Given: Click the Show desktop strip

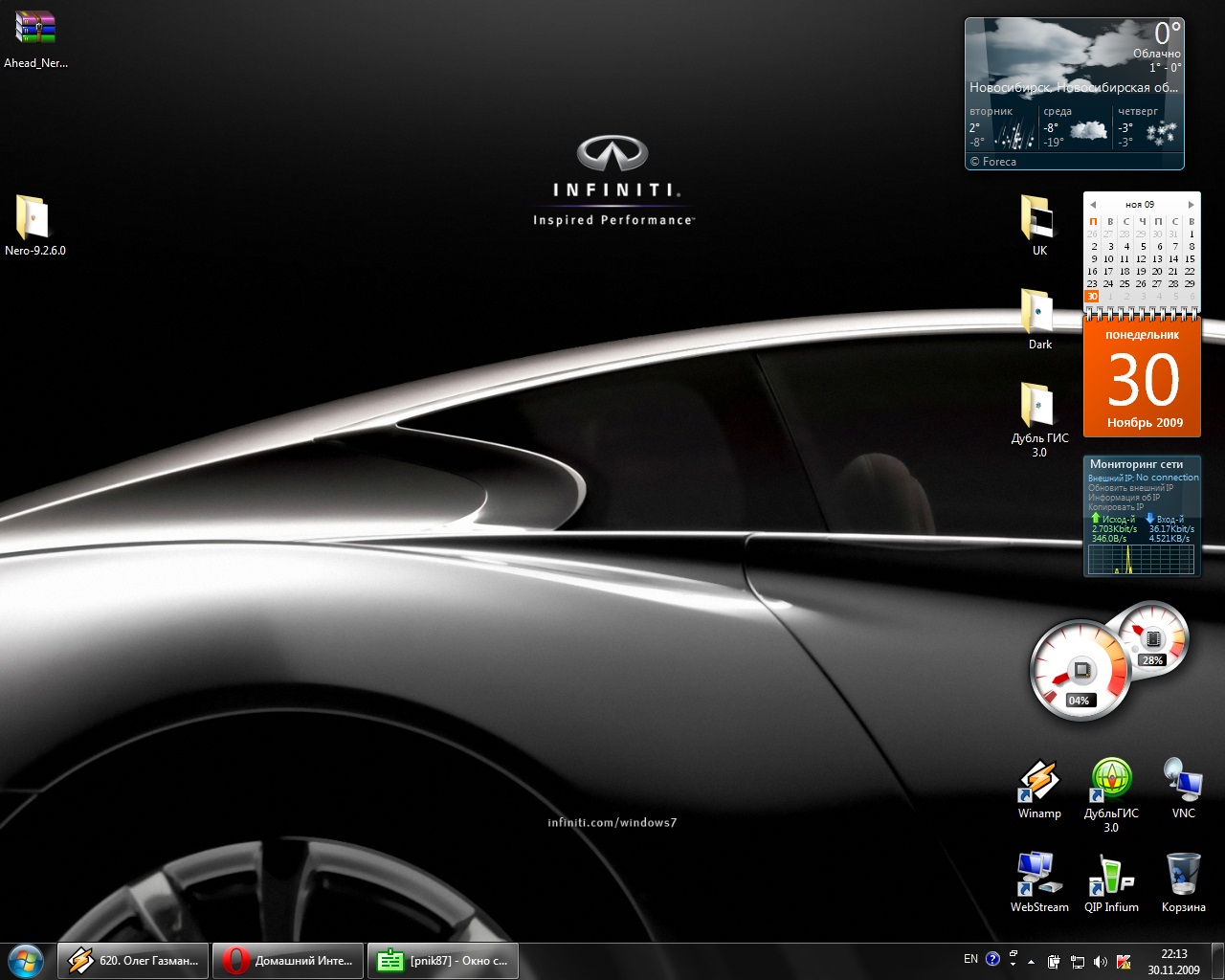Looking at the screenshot, I should pos(1217,961).
